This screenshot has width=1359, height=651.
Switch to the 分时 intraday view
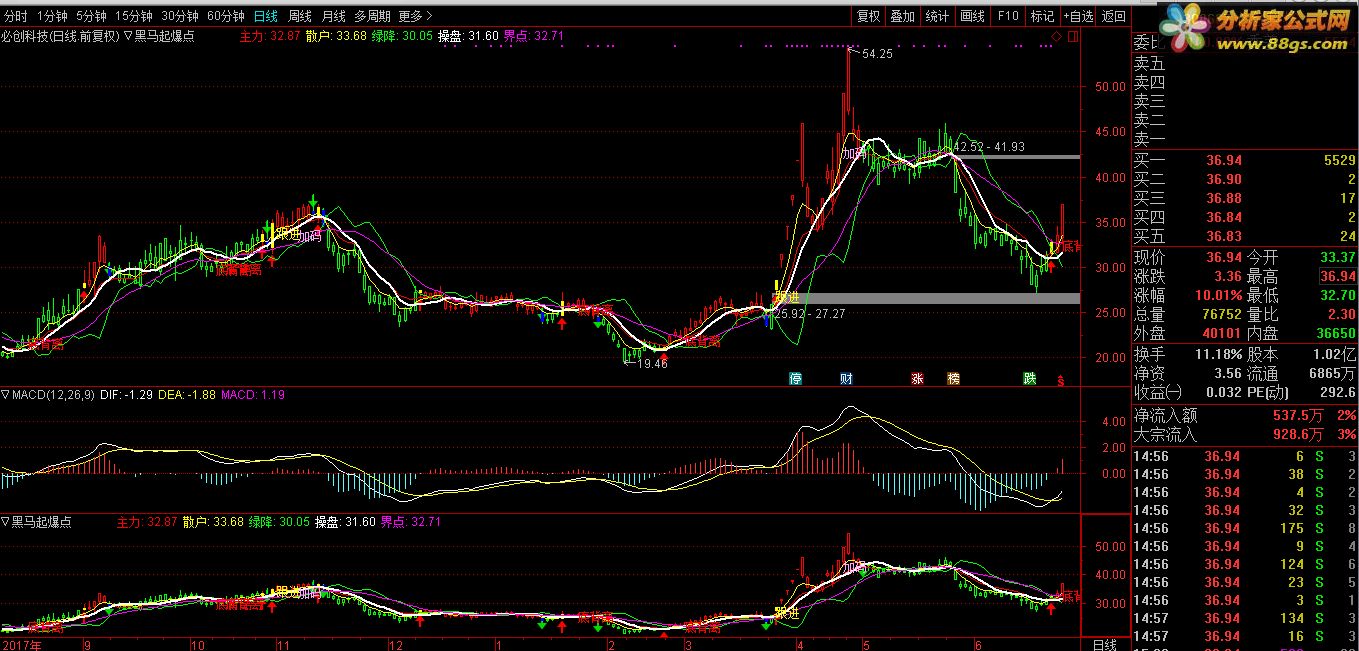click(x=16, y=16)
